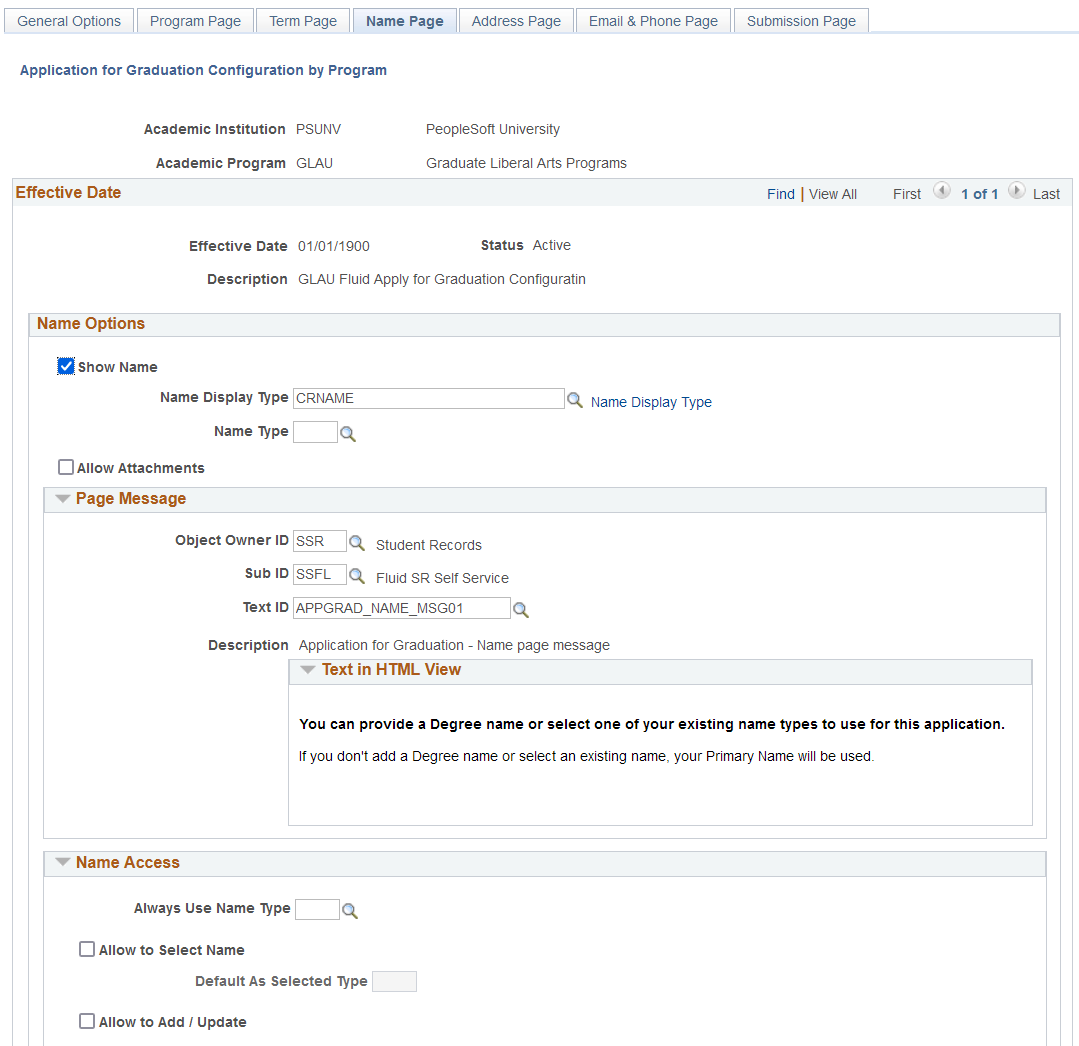Open the Name Type lookup magnifier
The width and height of the screenshot is (1079, 1046).
[x=348, y=434]
